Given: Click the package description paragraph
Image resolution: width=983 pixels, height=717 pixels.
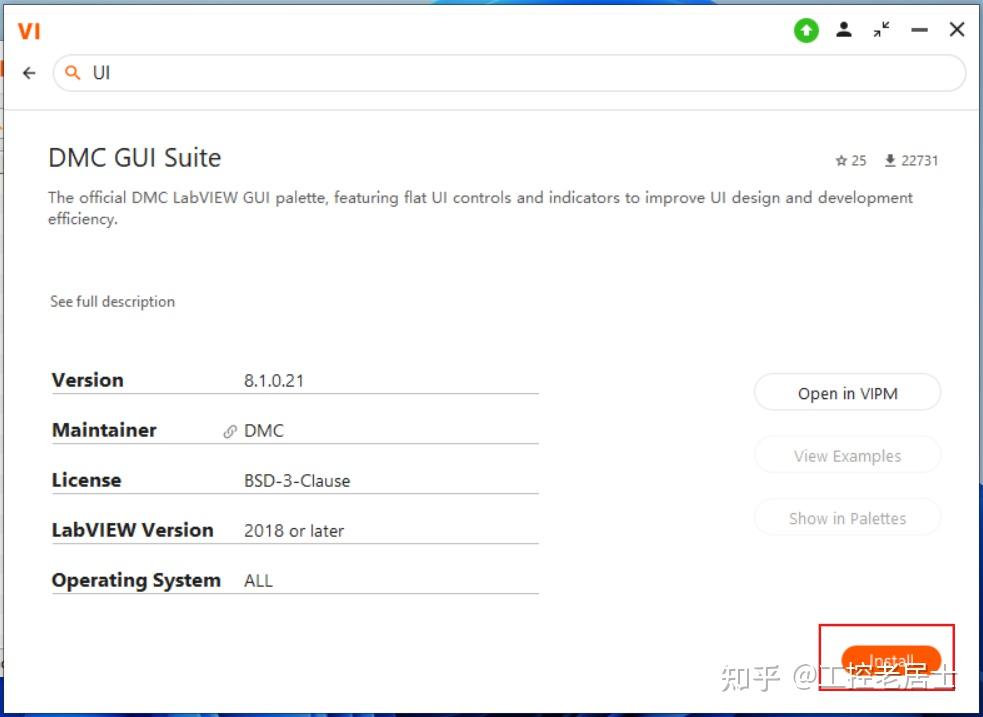Looking at the screenshot, I should click(x=480, y=208).
